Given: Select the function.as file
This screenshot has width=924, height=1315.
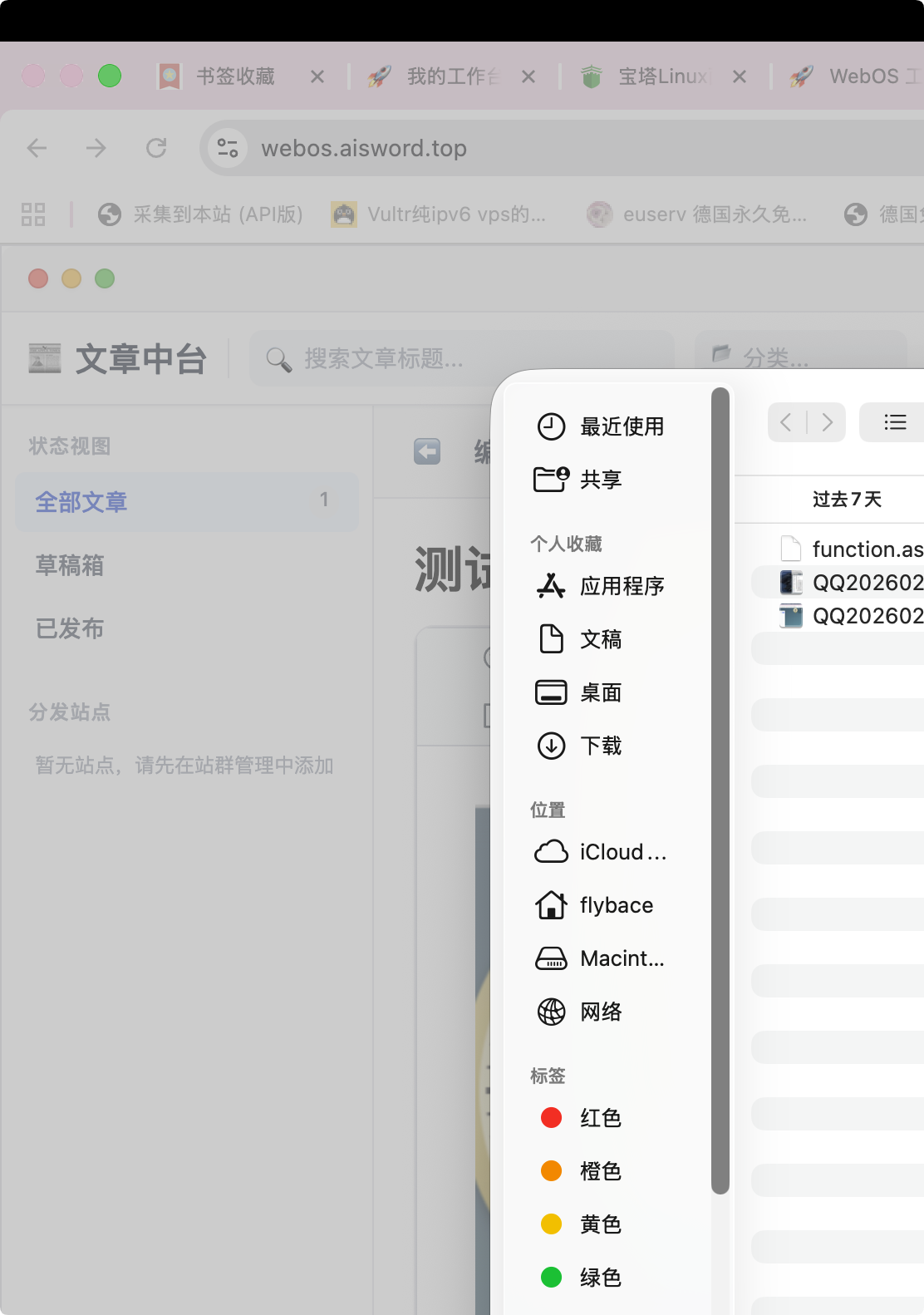Looking at the screenshot, I should coord(851,549).
